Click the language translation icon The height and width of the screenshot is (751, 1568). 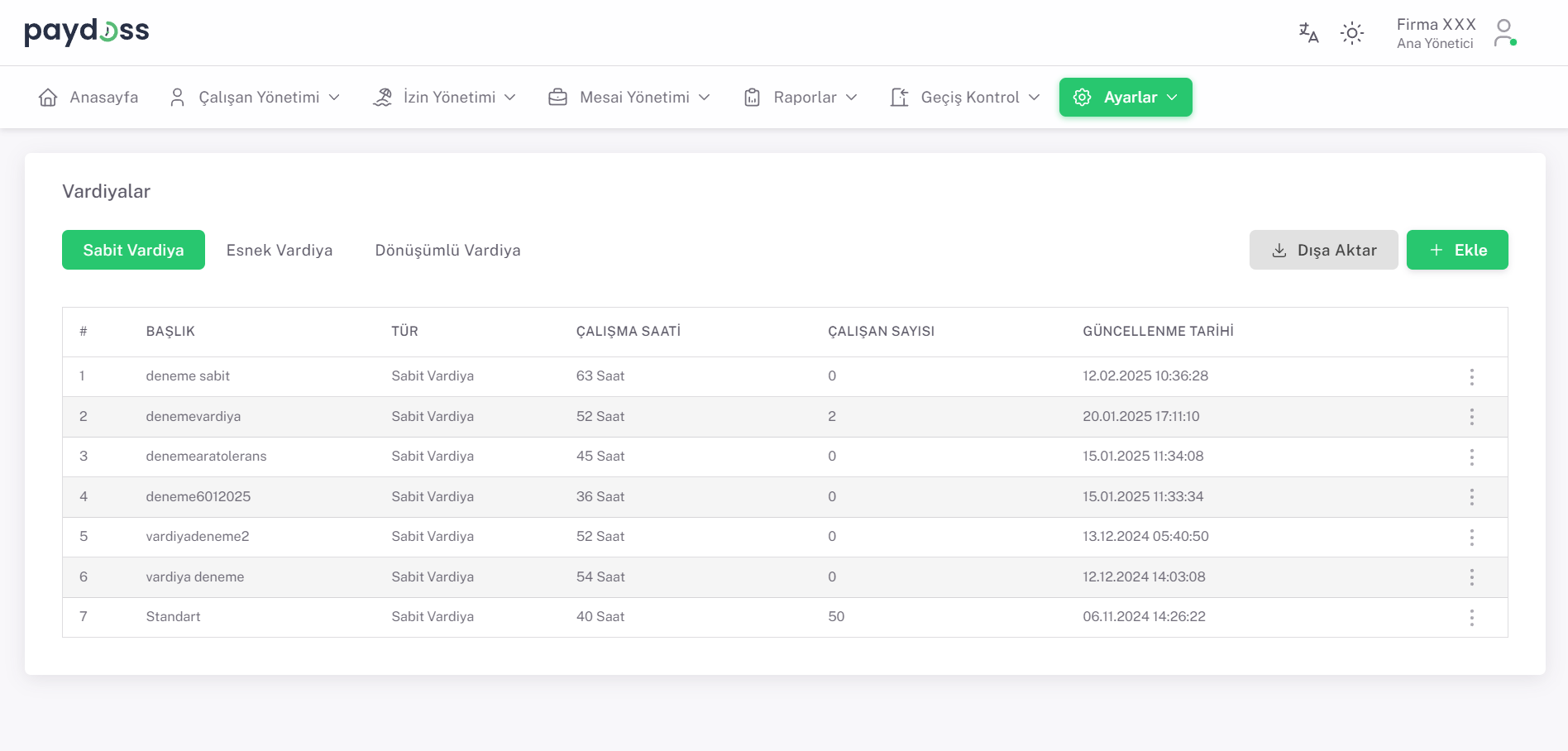(x=1308, y=33)
